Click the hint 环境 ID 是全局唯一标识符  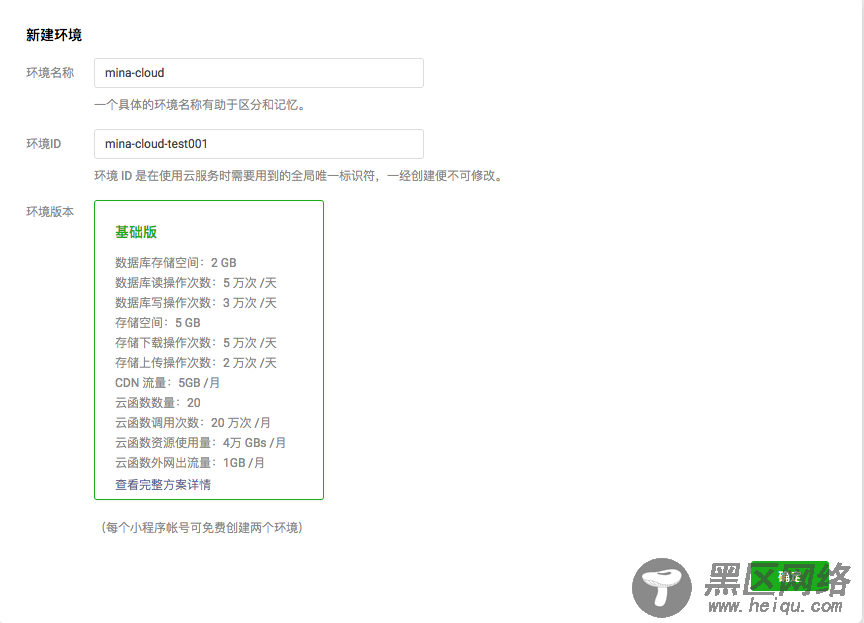(298, 176)
